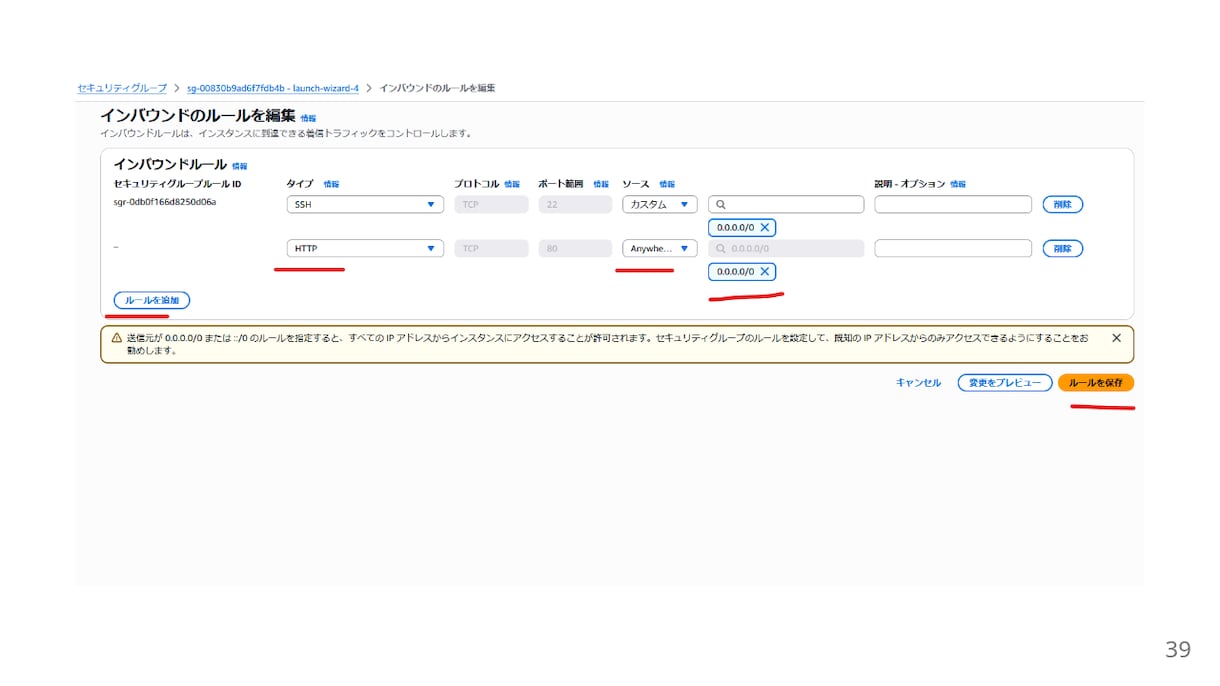Click the port range field showing 22
1220x686 pixels.
(575, 204)
